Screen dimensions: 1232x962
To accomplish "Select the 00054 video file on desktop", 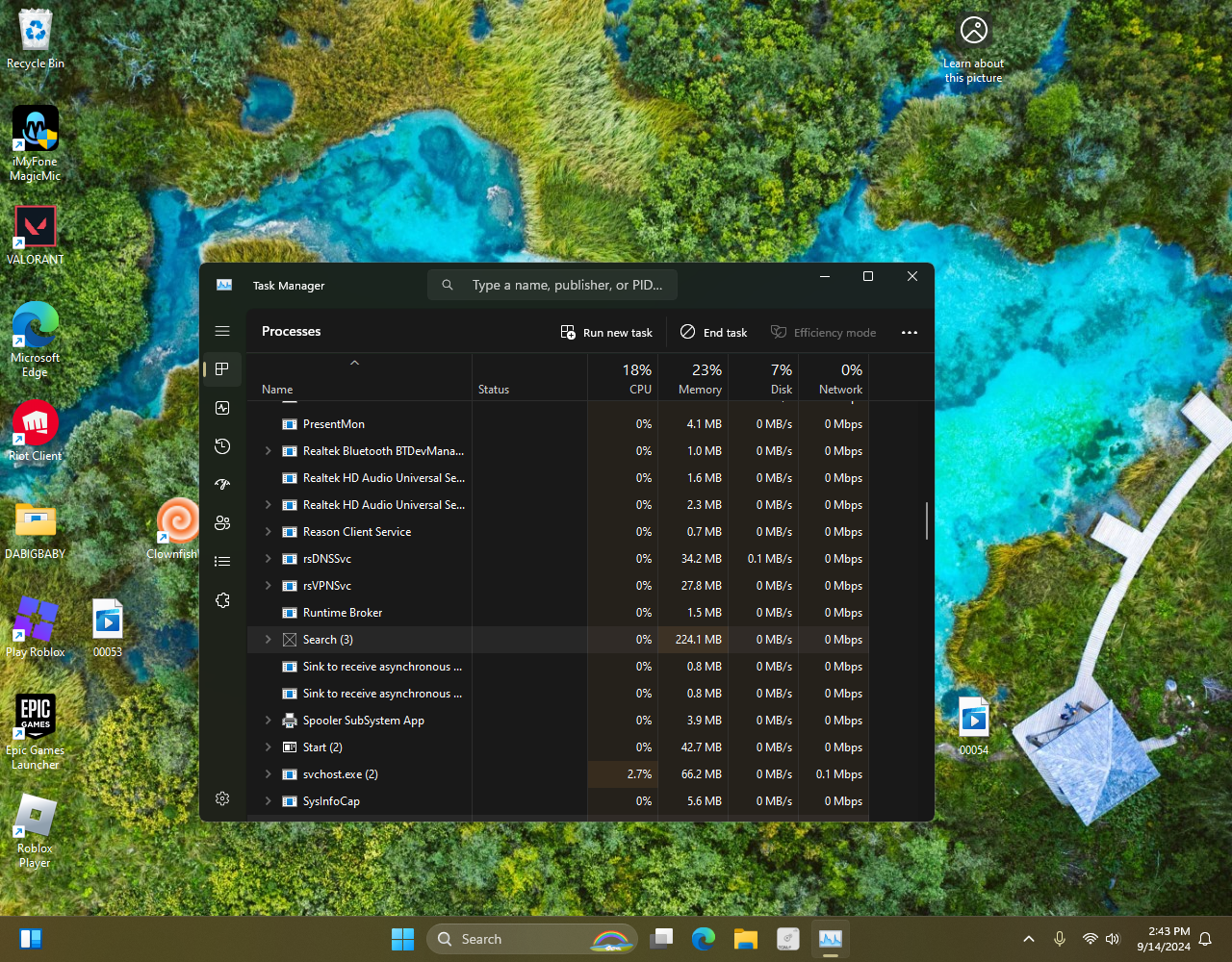I will click(974, 726).
